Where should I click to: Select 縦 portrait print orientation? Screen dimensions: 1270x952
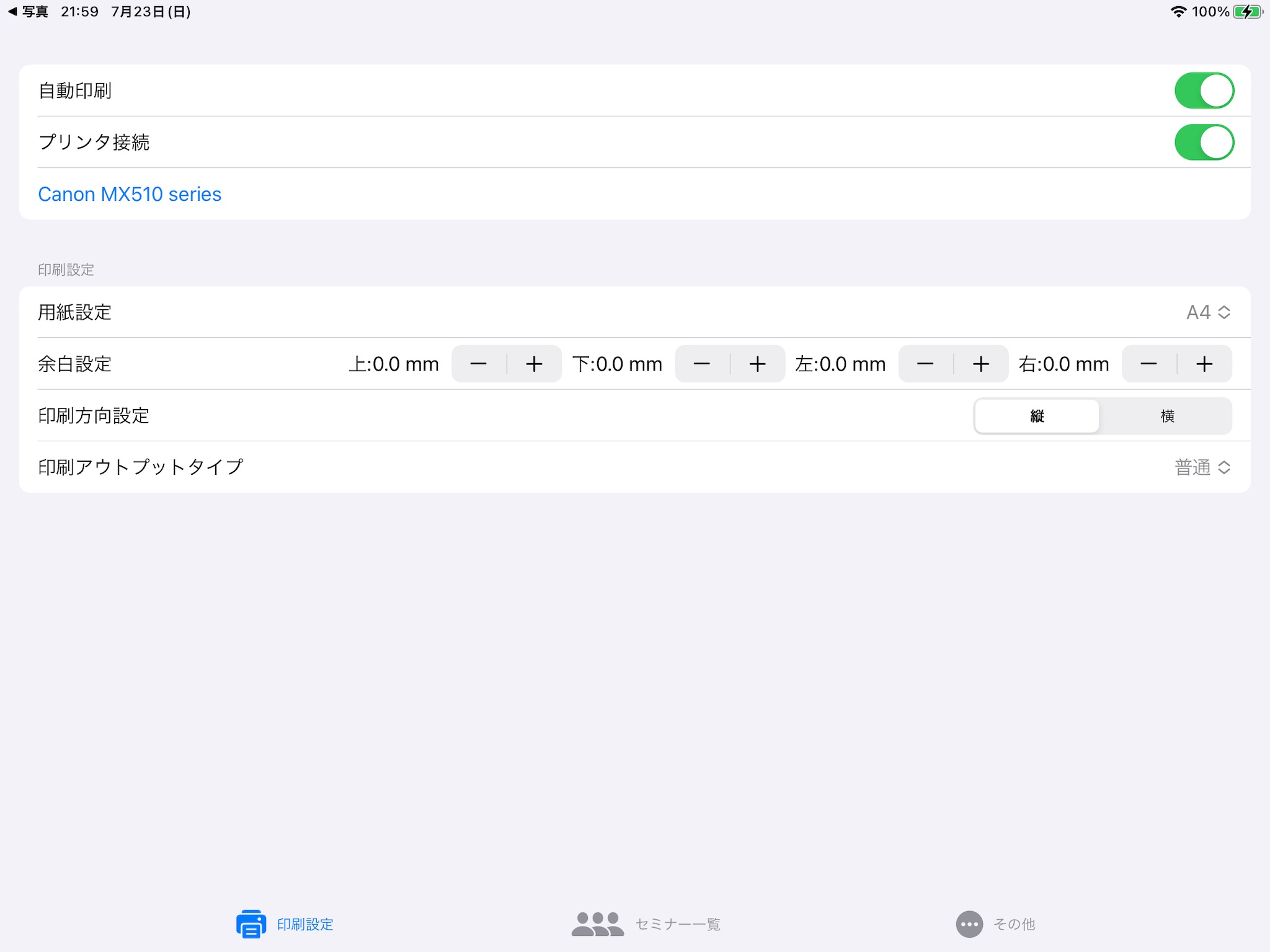(1037, 416)
